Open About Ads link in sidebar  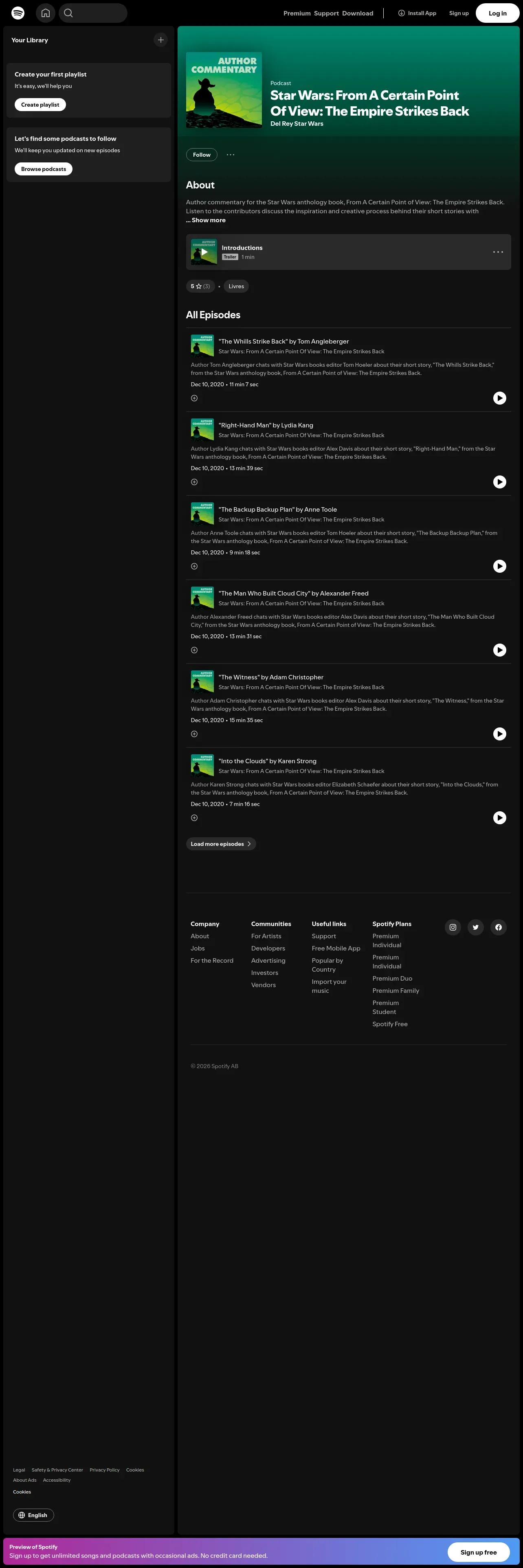coord(25,1480)
